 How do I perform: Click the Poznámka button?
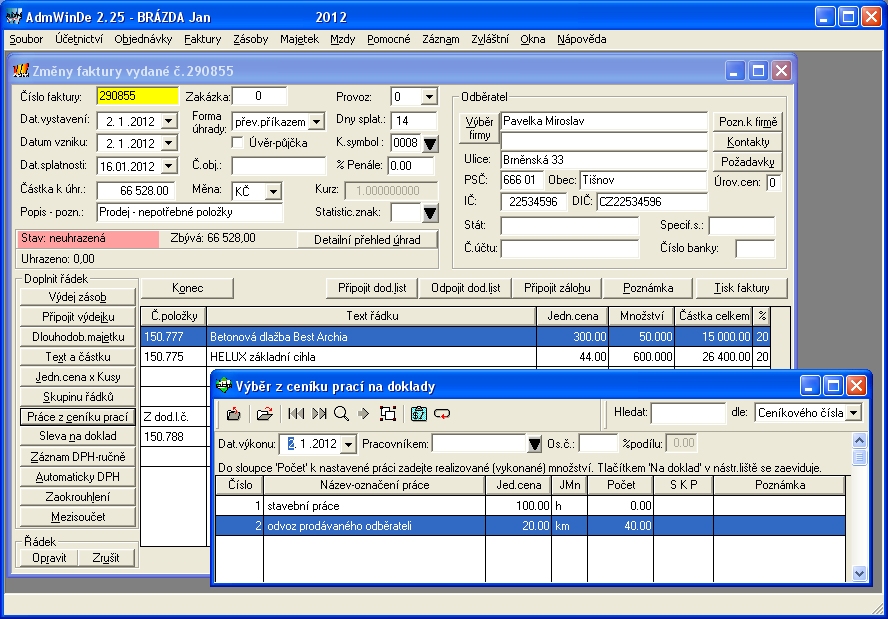pyautogui.click(x=648, y=288)
